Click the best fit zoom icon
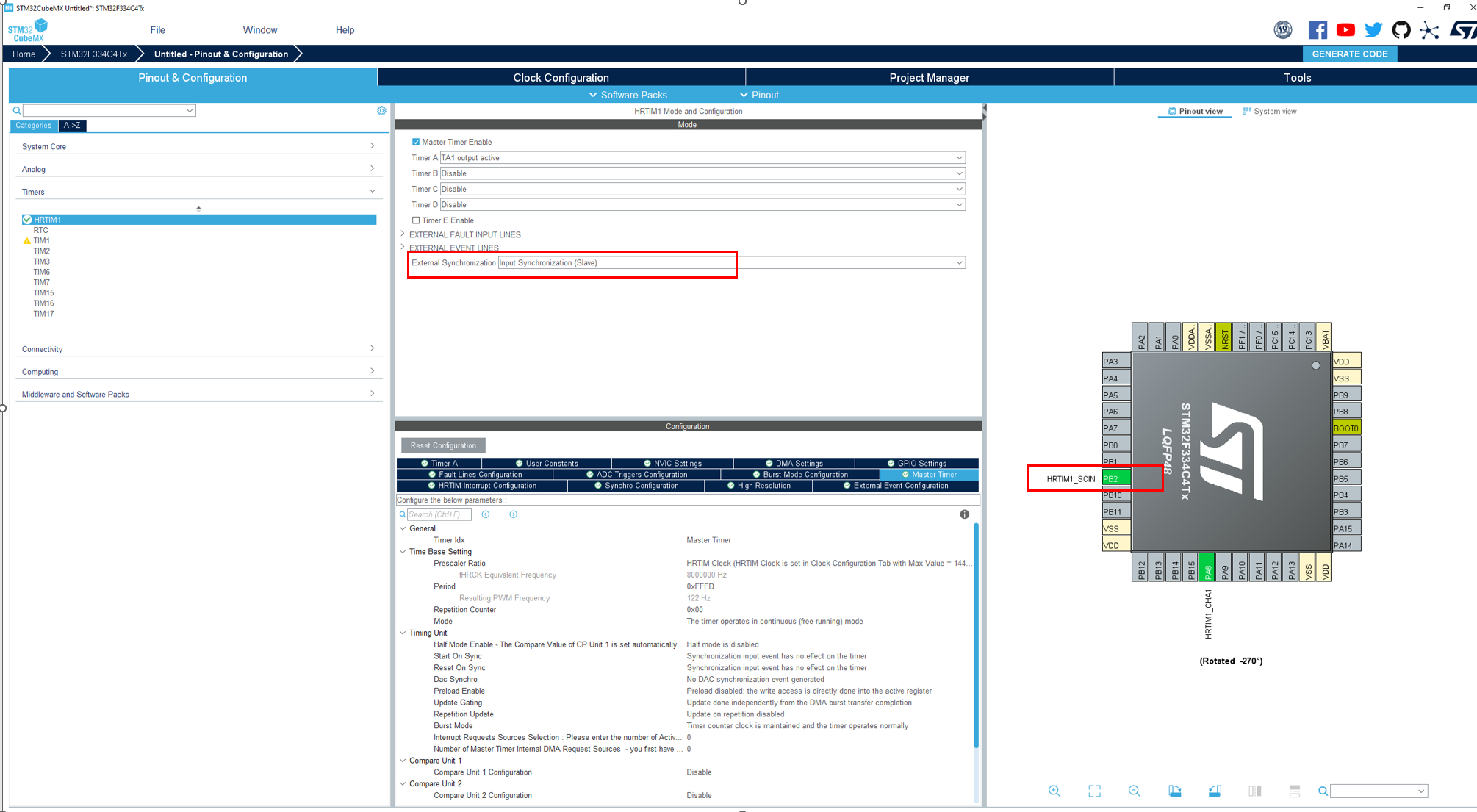This screenshot has width=1477, height=812. point(1094,791)
